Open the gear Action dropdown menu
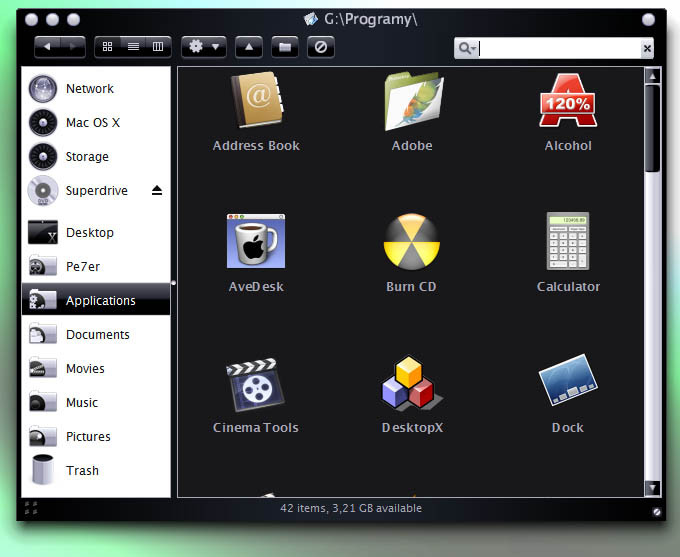 (204, 46)
